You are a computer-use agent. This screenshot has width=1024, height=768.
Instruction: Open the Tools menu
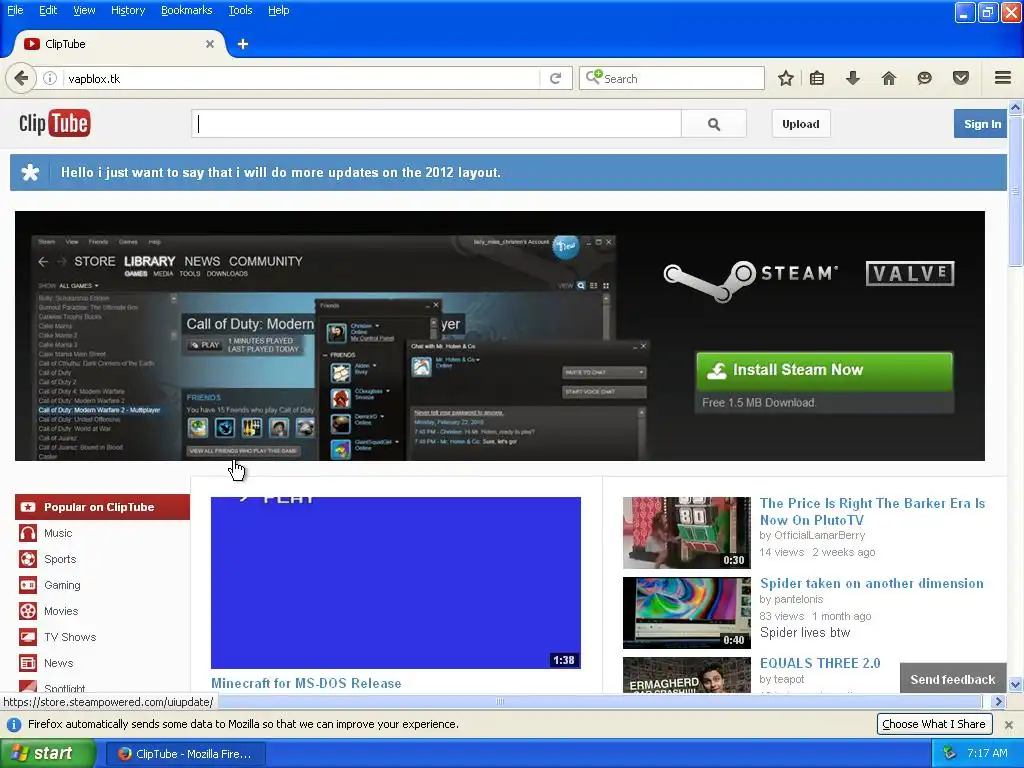tap(240, 10)
